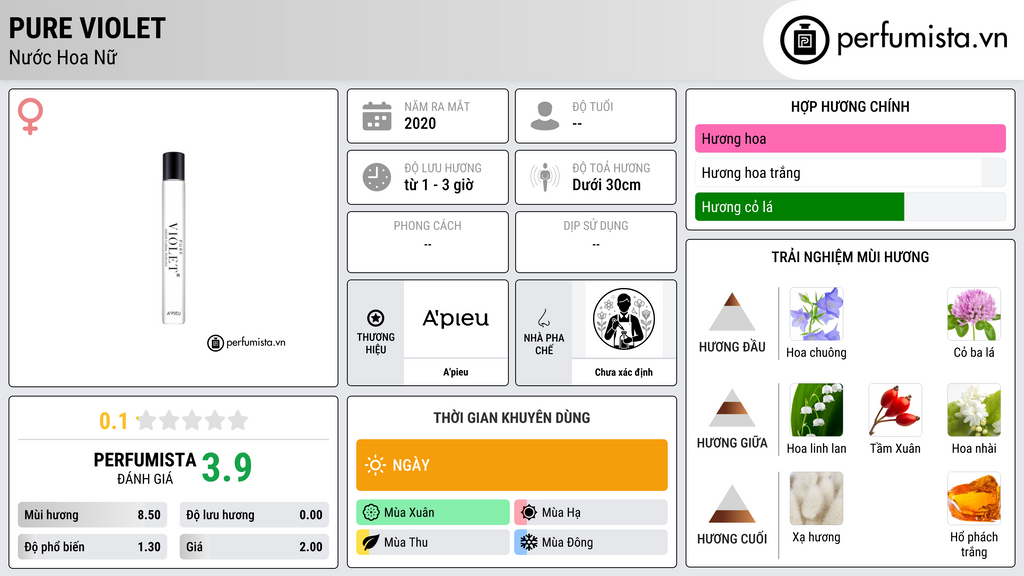Click the longevity value từ 1 - 3 giờ
The image size is (1024, 576).
point(439,185)
